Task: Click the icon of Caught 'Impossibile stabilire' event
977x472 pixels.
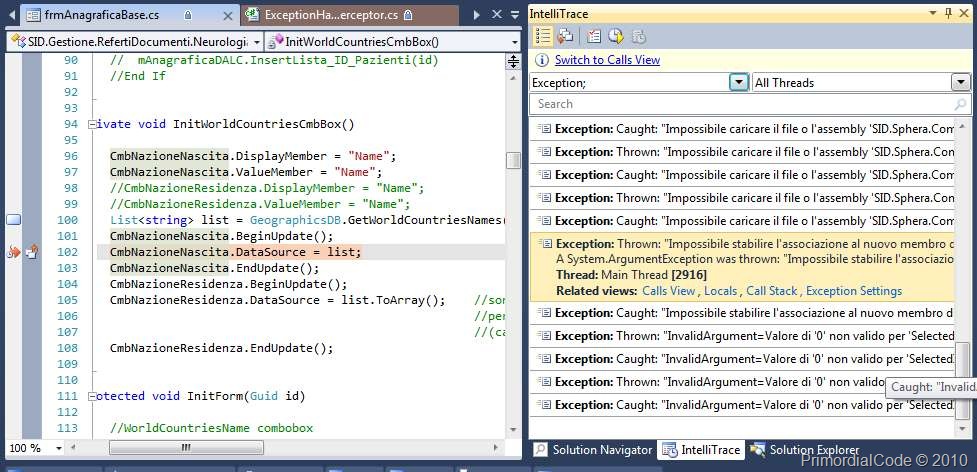Action: pyautogui.click(x=545, y=313)
